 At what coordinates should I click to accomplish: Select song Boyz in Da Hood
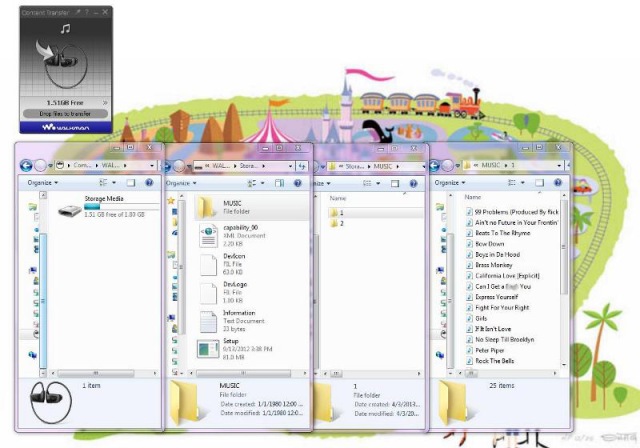pyautogui.click(x=493, y=254)
